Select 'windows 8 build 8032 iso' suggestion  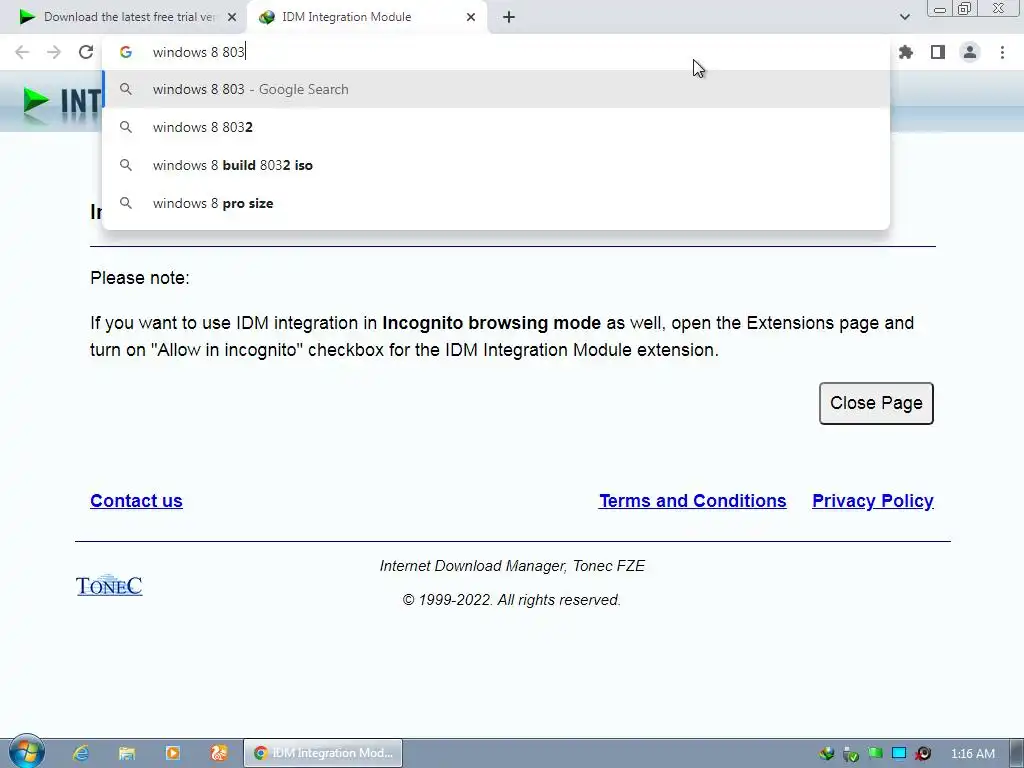(496, 165)
